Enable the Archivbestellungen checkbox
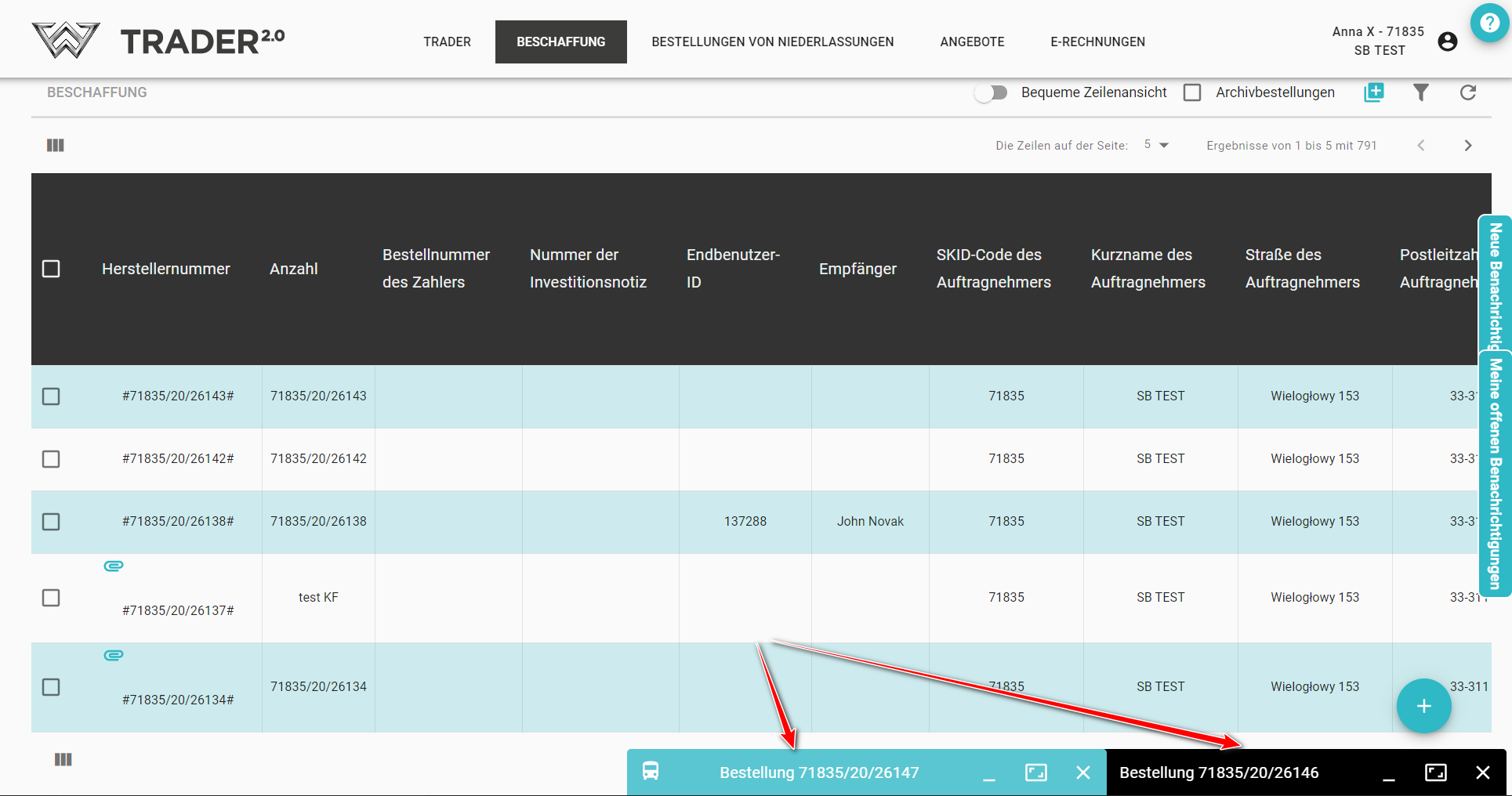Screen dimensions: 1512x796 point(1192,92)
